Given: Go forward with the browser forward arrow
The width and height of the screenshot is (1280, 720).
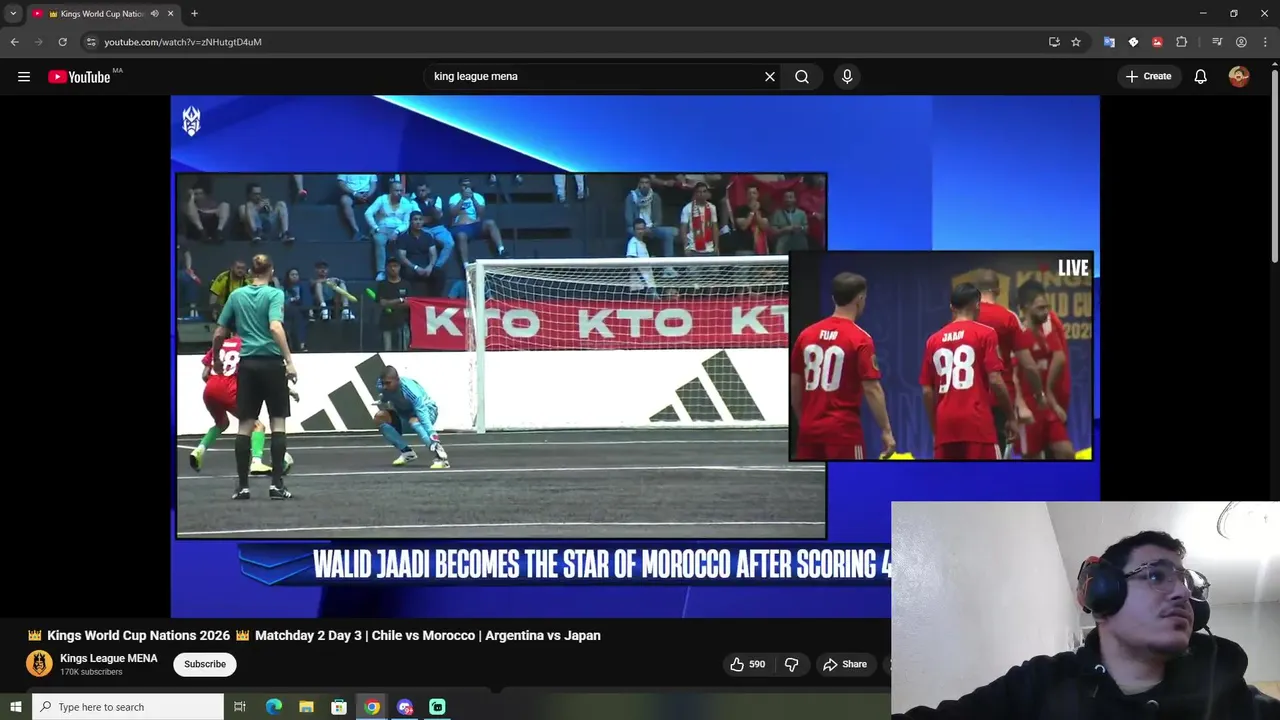Looking at the screenshot, I should tap(38, 42).
